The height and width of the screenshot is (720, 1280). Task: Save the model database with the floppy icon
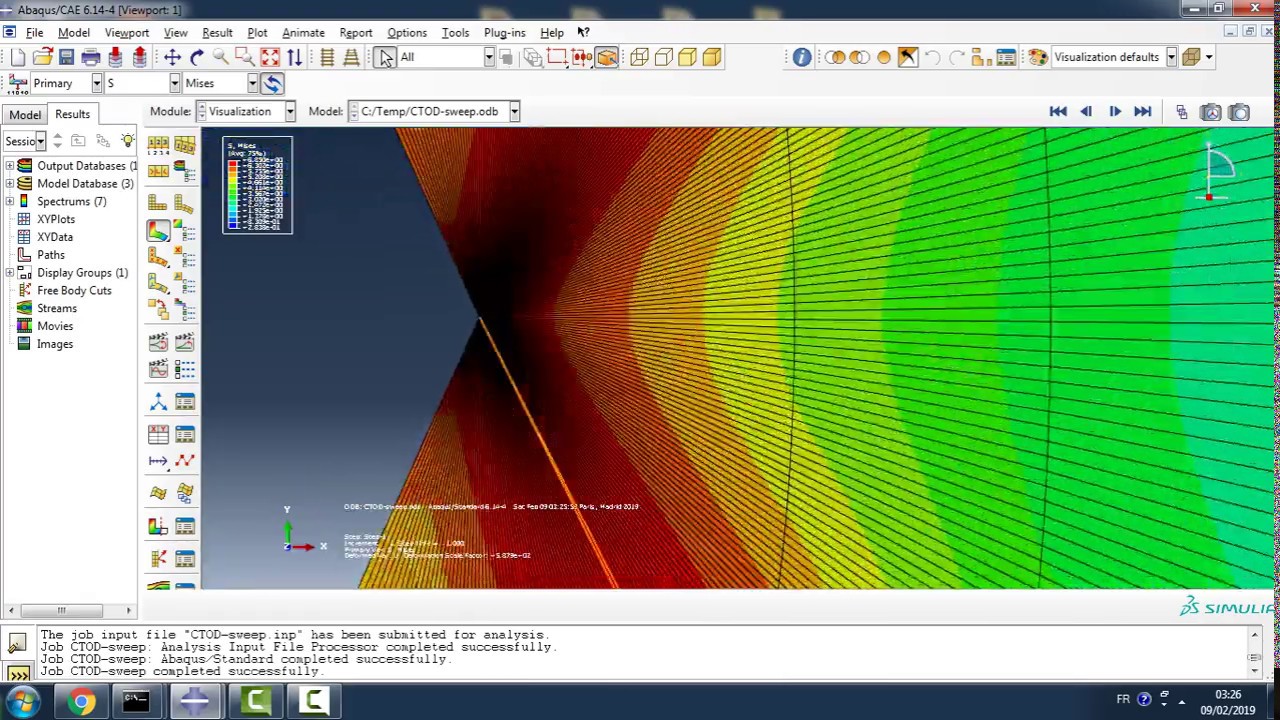(66, 57)
